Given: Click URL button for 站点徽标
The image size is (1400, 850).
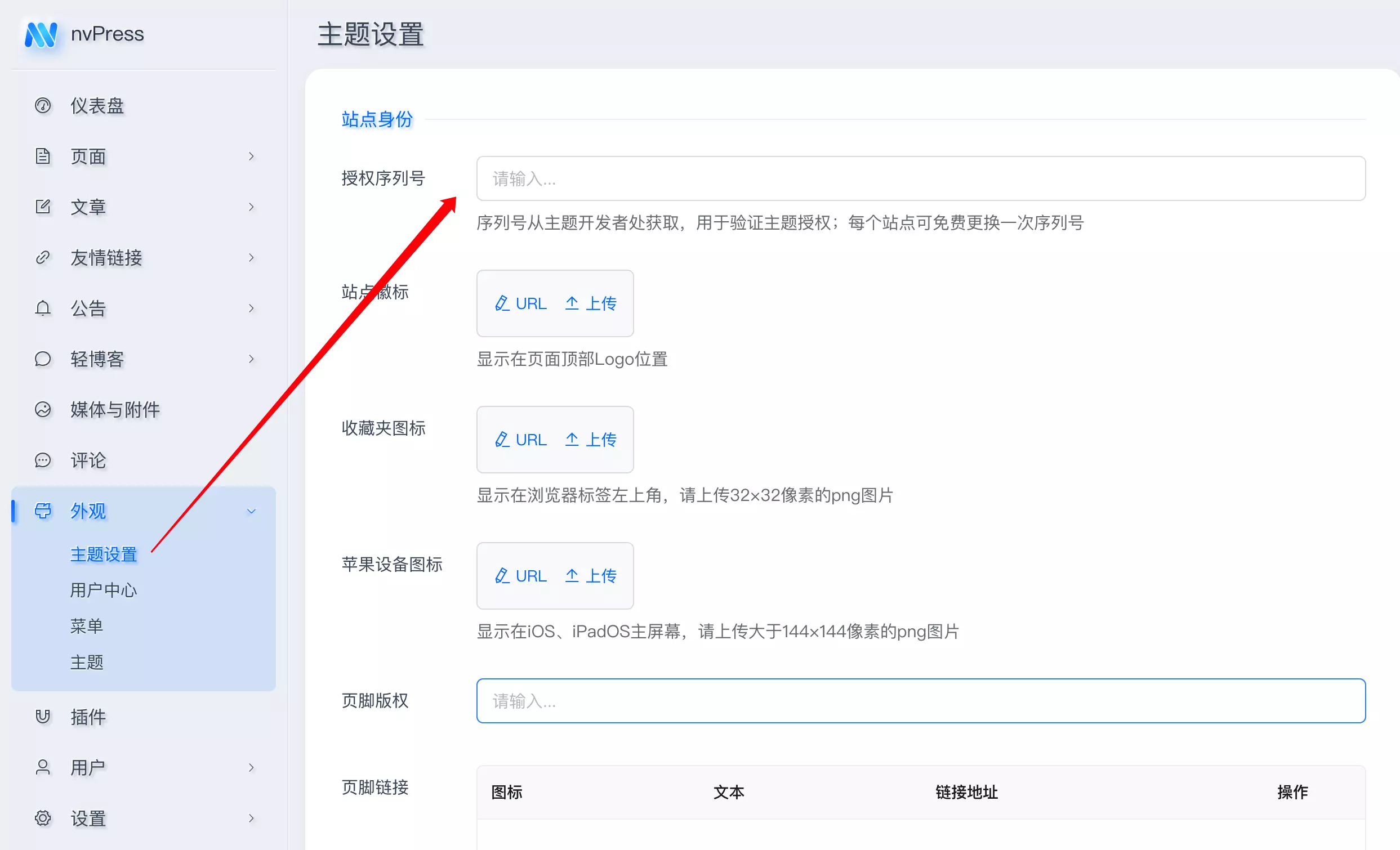Looking at the screenshot, I should pyautogui.click(x=520, y=304).
